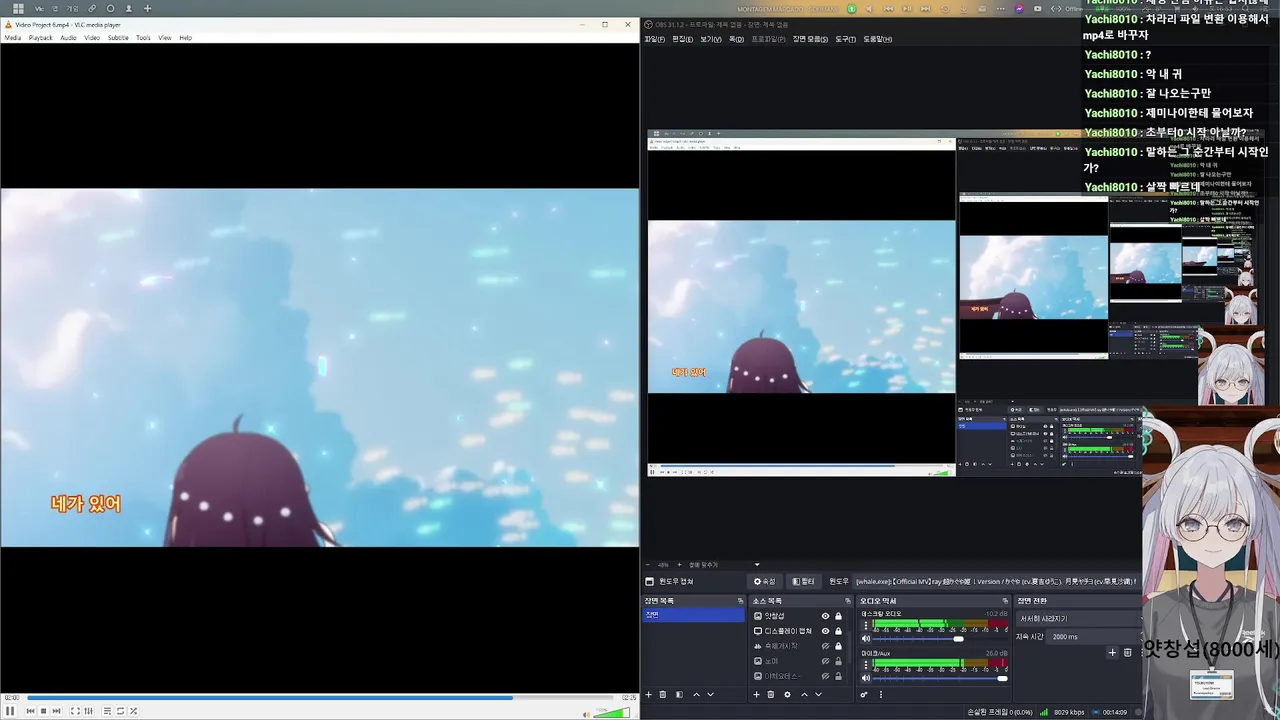Click the person icon in top bar
Image resolution: width=1280 pixels, height=720 pixels.
pyautogui.click(x=128, y=9)
